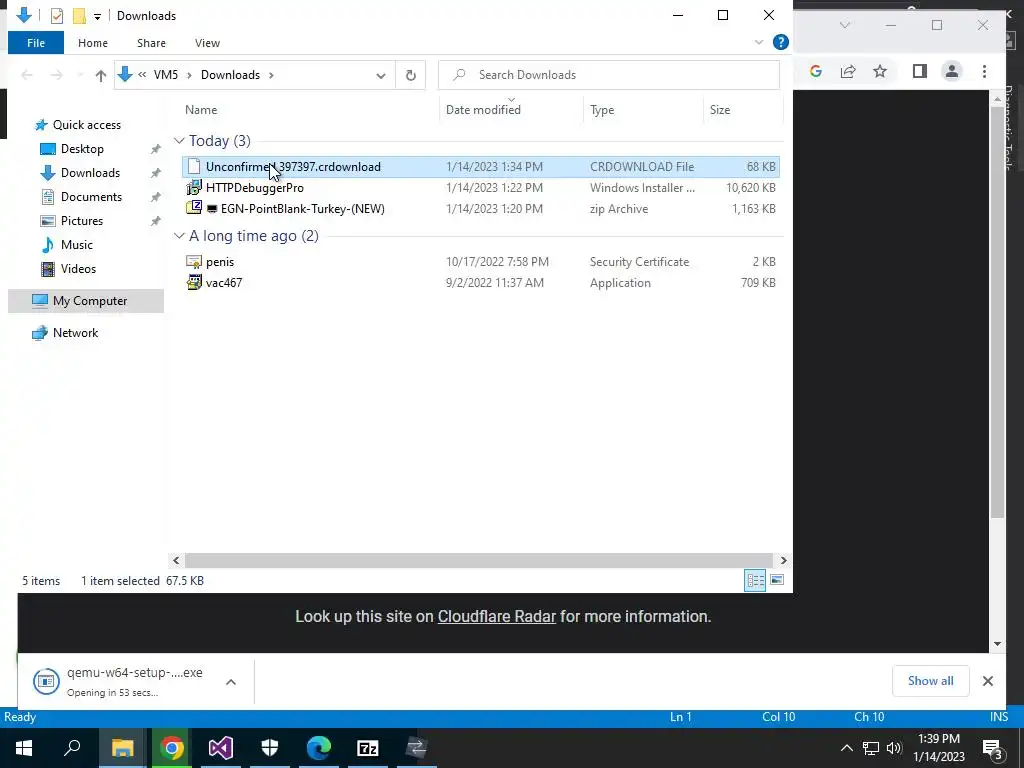Expand the chevron after Downloads breadcrumb
The height and width of the screenshot is (768, 1024).
click(x=271, y=75)
